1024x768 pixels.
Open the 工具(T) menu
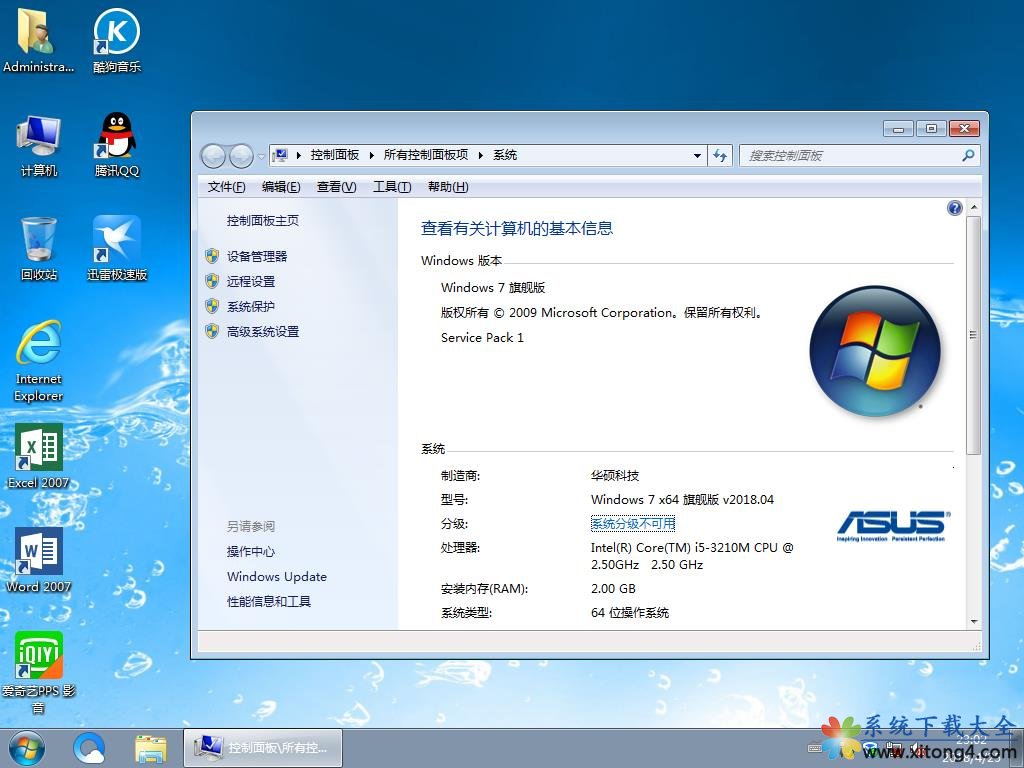tap(392, 187)
